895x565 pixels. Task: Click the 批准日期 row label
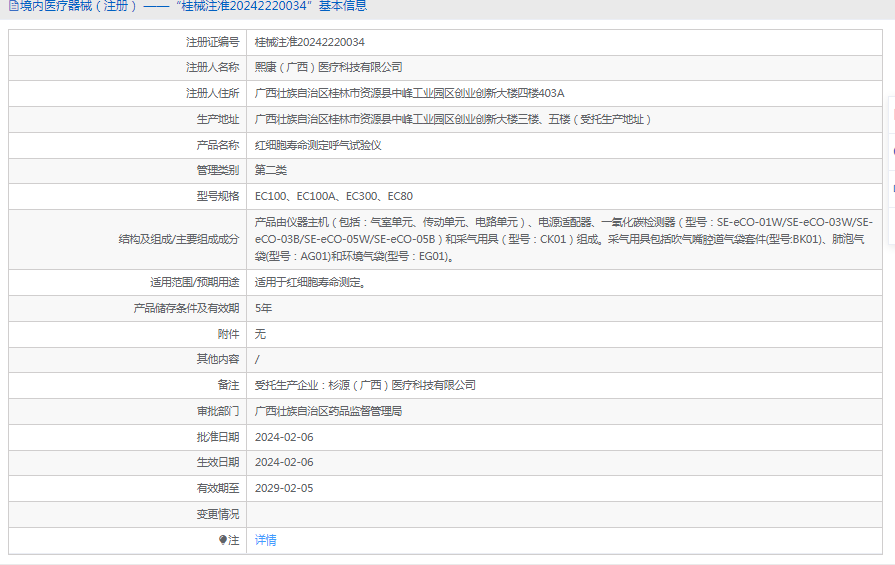[x=217, y=437]
